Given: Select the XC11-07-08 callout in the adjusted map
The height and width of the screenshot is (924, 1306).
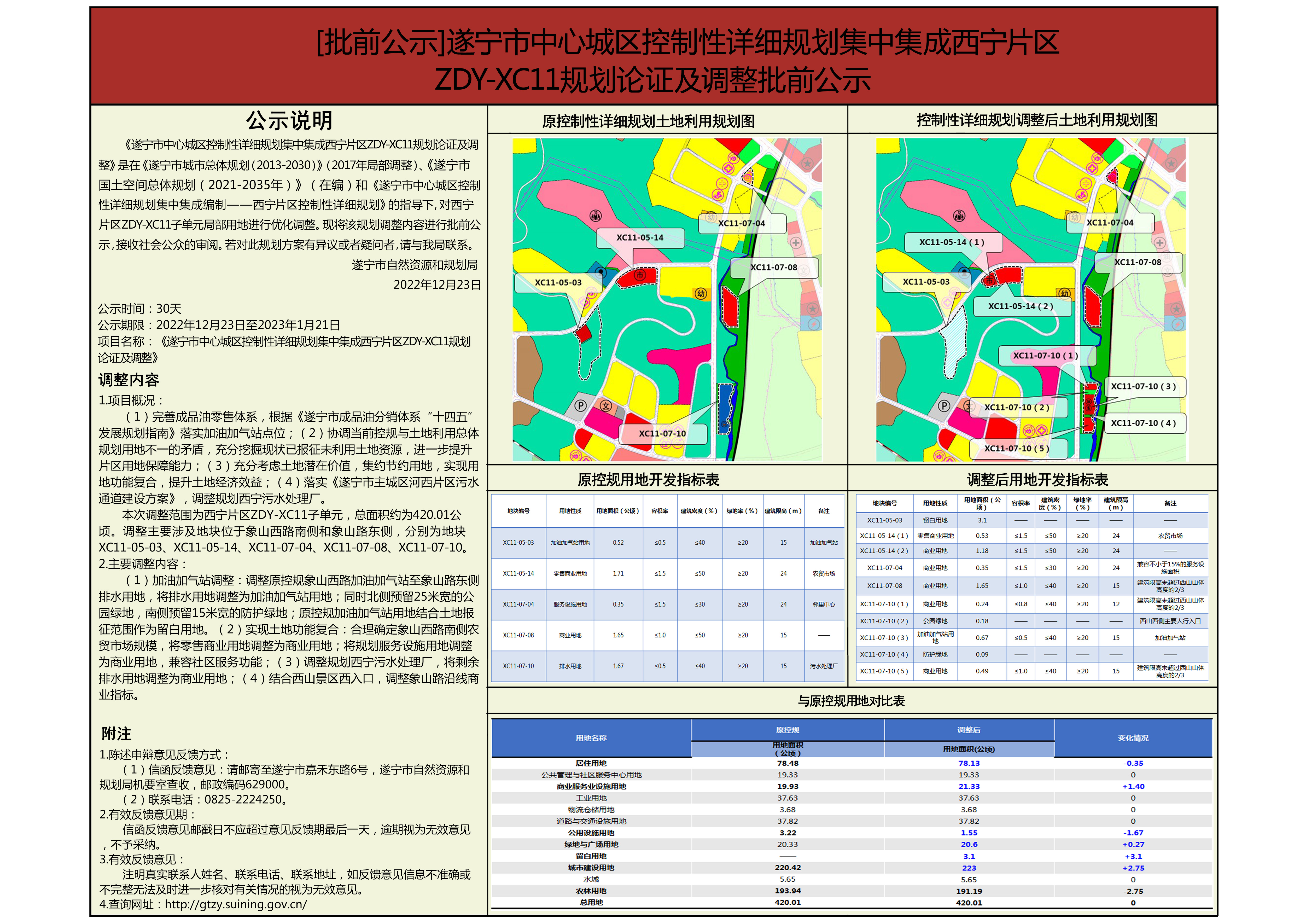Looking at the screenshot, I should pos(1138,262).
